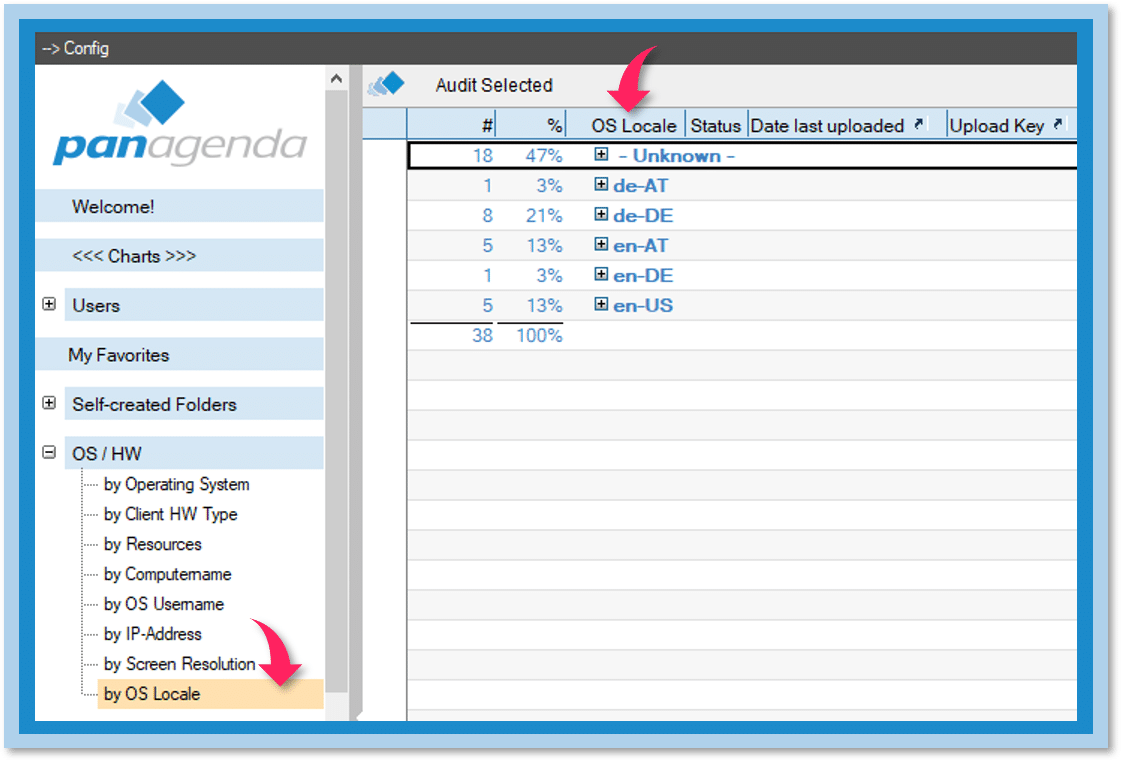Viewport: 1121px width, 761px height.
Task: Click sort arrow icon on Date last uploaded
Action: 920,125
